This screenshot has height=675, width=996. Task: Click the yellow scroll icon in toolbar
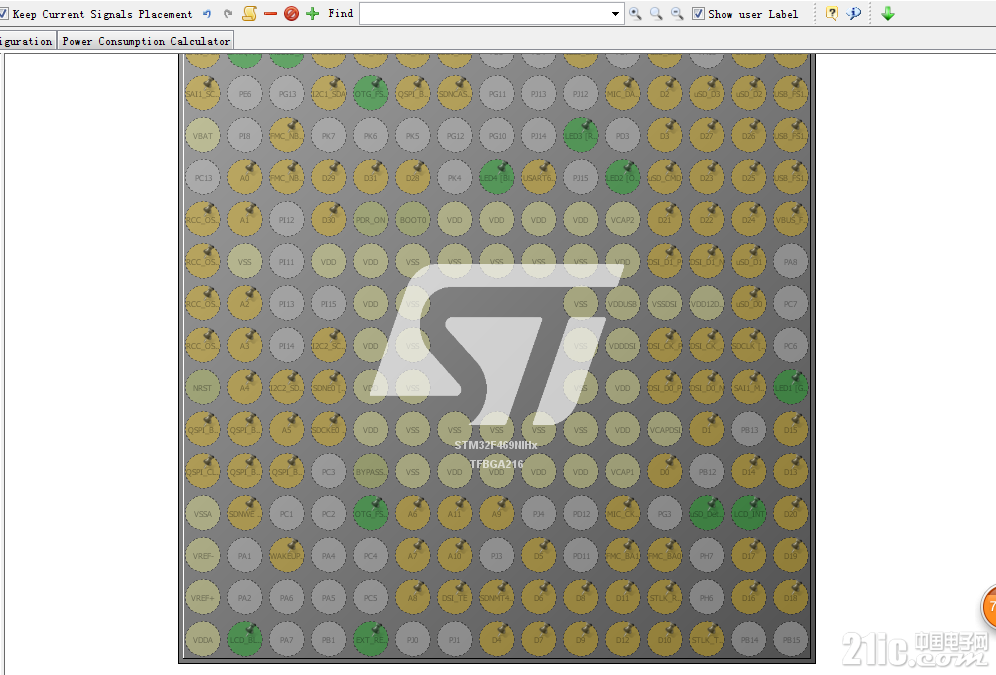[250, 13]
